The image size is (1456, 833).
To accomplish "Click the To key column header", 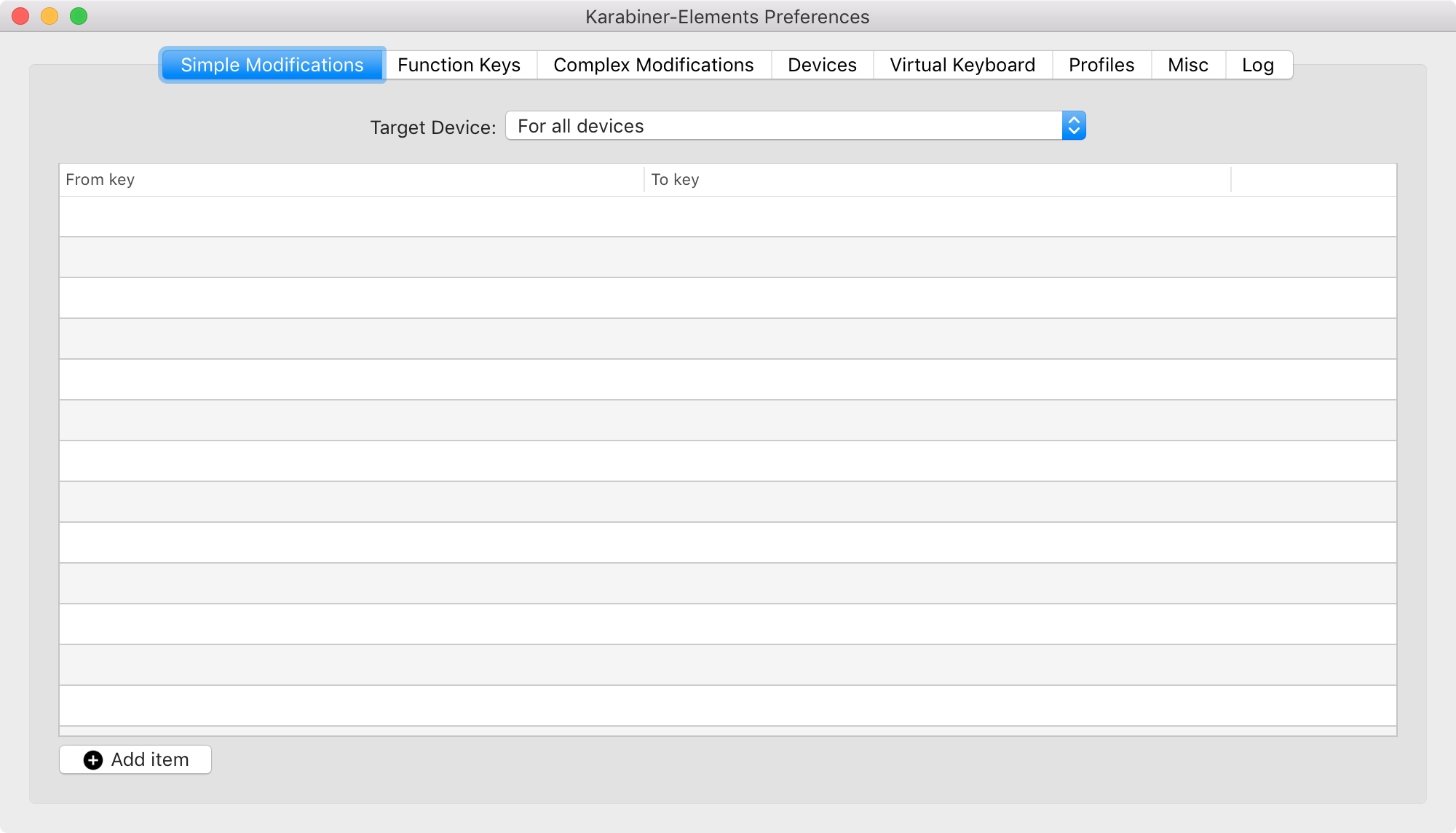I will click(937, 180).
